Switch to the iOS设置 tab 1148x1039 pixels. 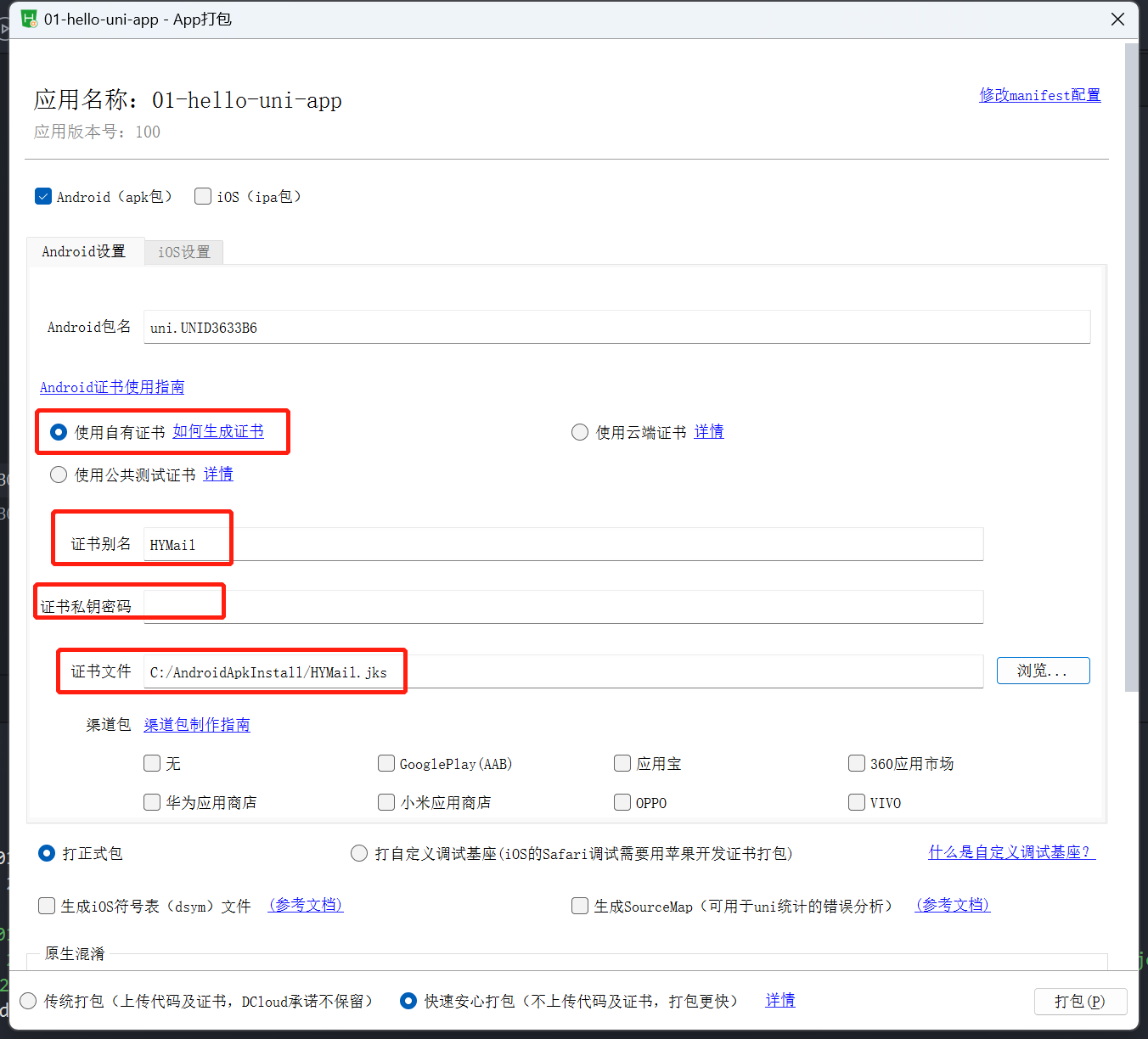coord(183,252)
